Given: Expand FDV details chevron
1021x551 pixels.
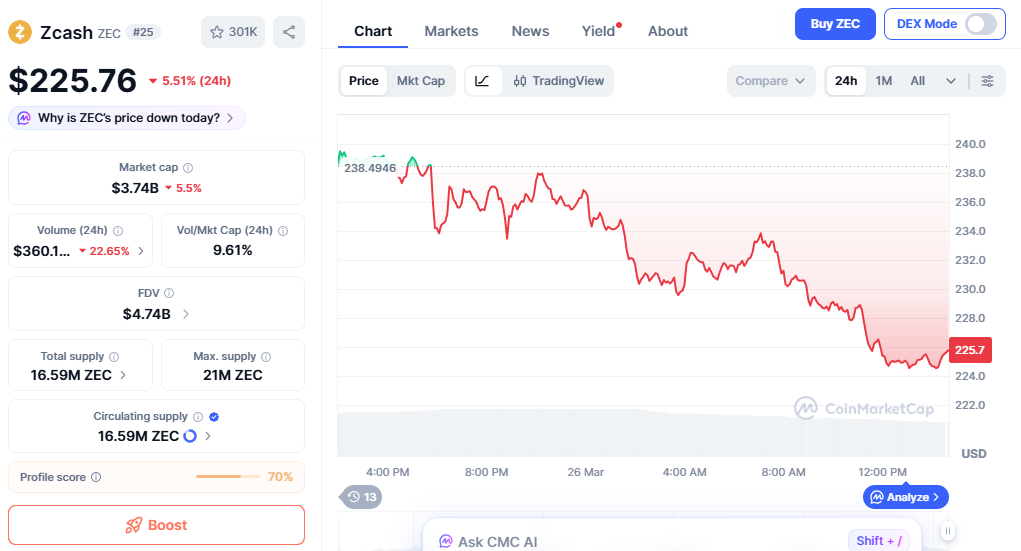Looking at the screenshot, I should pos(186,314).
